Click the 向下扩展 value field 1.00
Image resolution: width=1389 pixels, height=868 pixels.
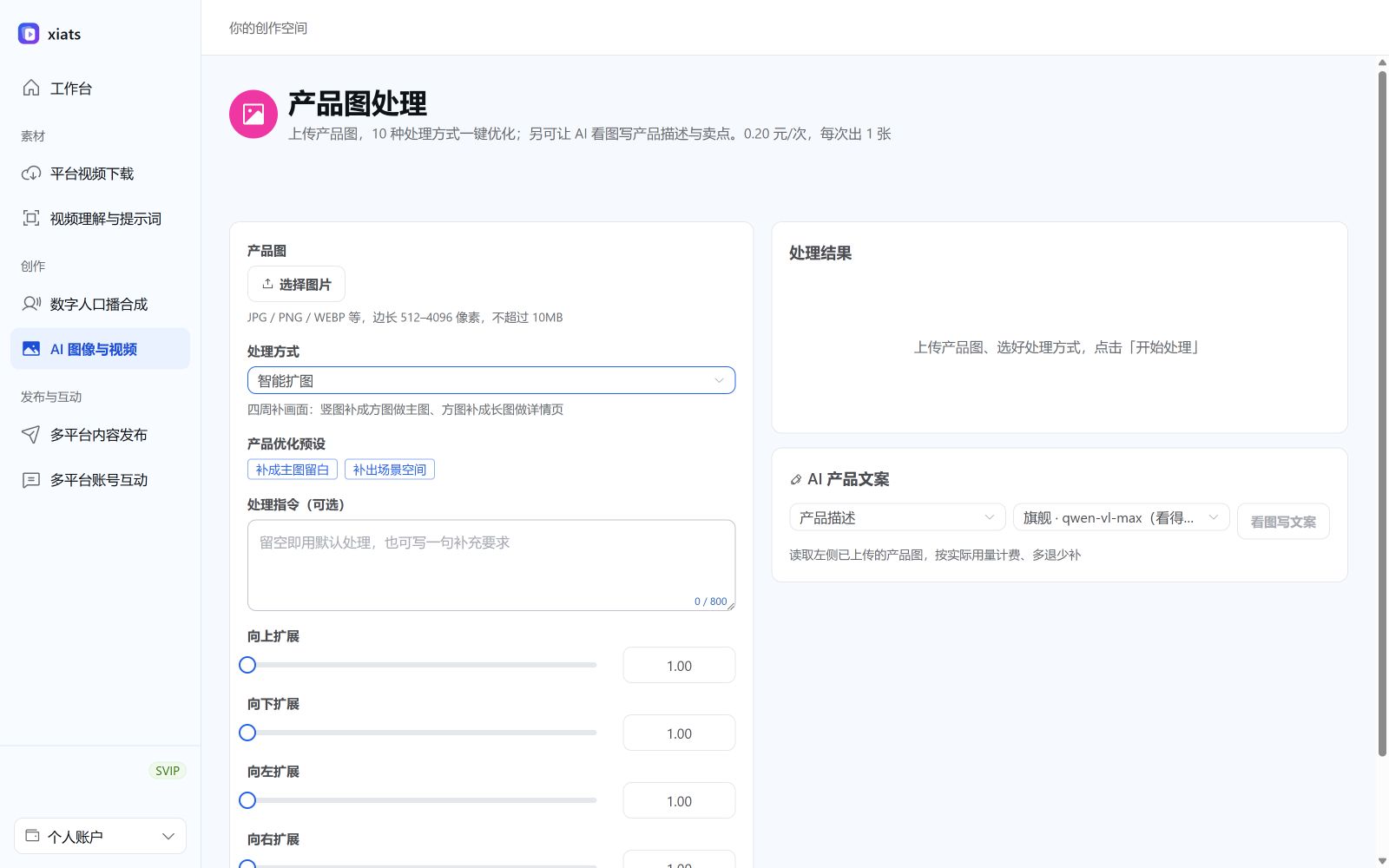[679, 733]
